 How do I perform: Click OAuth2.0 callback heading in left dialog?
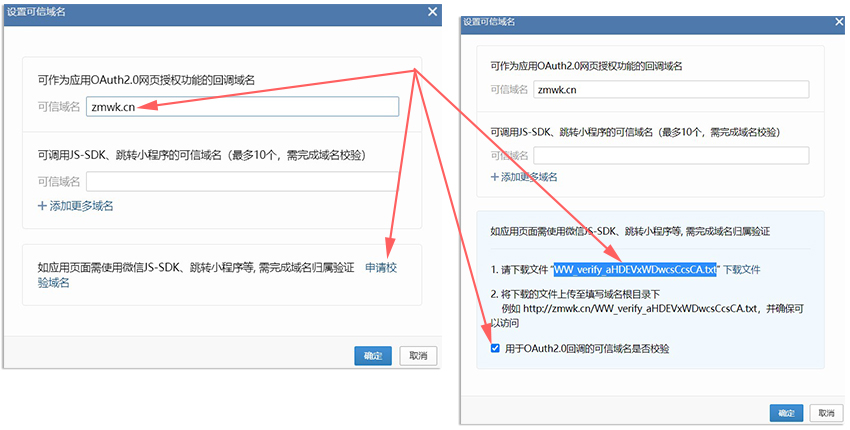146,80
